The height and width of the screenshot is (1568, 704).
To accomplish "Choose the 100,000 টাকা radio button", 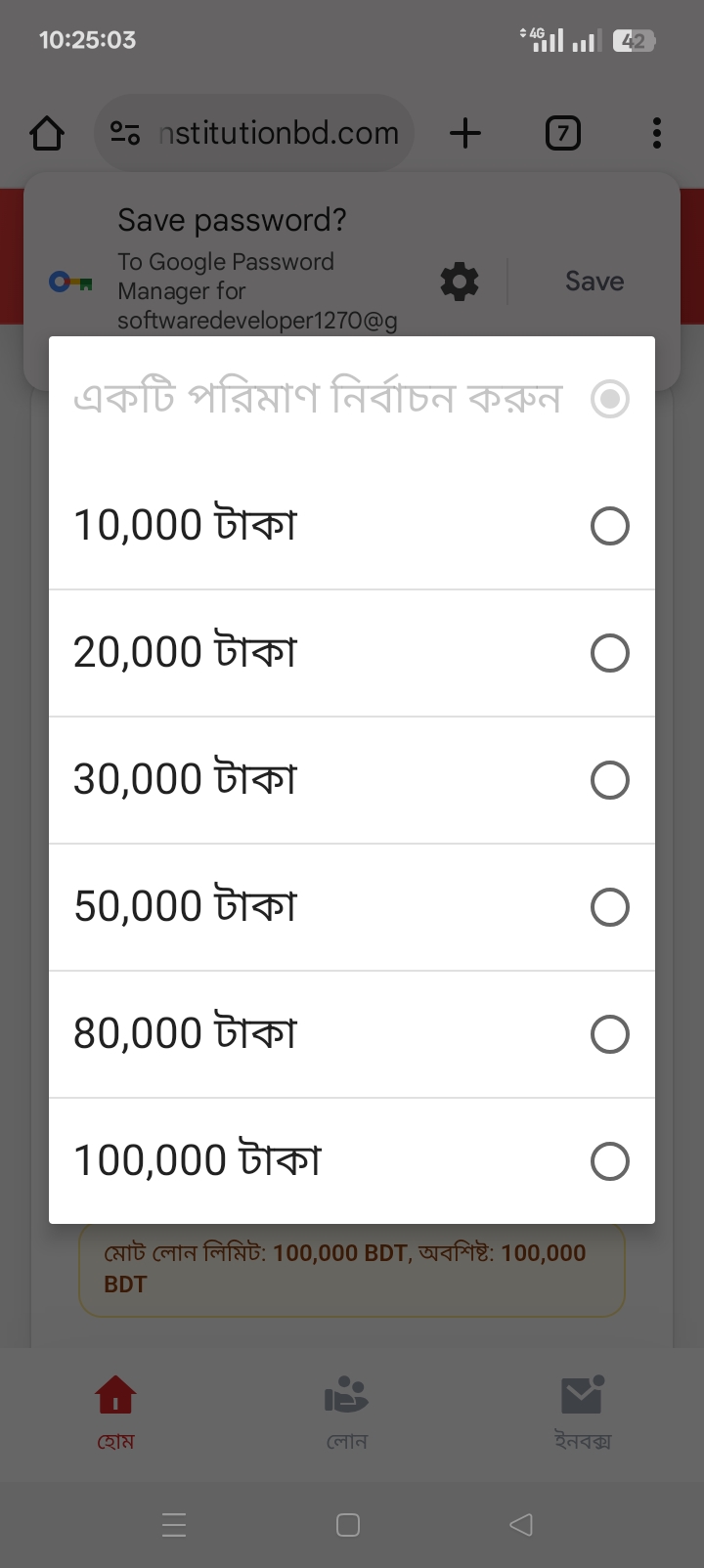I will pyautogui.click(x=609, y=1161).
